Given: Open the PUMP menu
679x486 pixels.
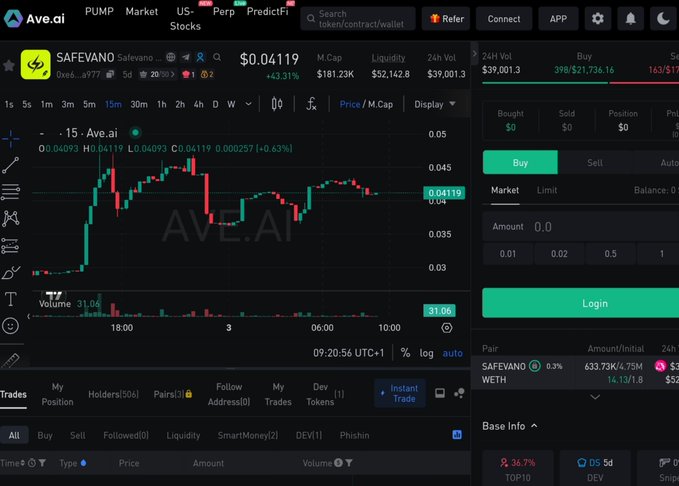Looking at the screenshot, I should point(99,12).
